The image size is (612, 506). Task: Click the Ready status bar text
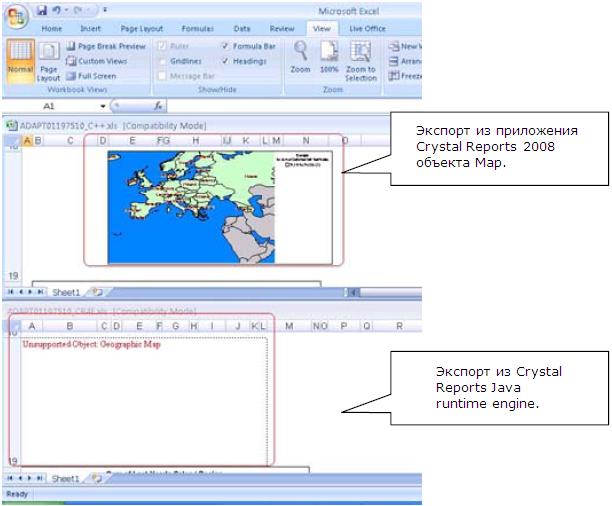point(17,494)
